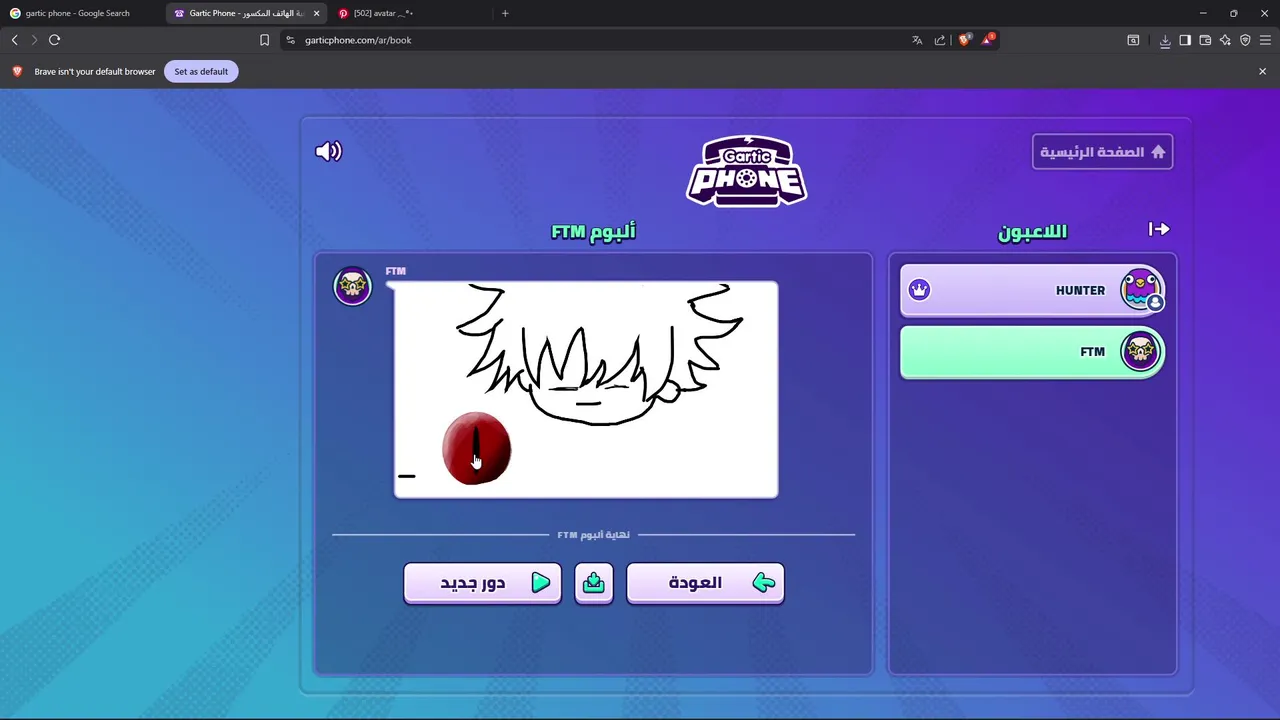Open the Leo AI sparkle icon
This screenshot has width=1280, height=720.
(x=1225, y=40)
